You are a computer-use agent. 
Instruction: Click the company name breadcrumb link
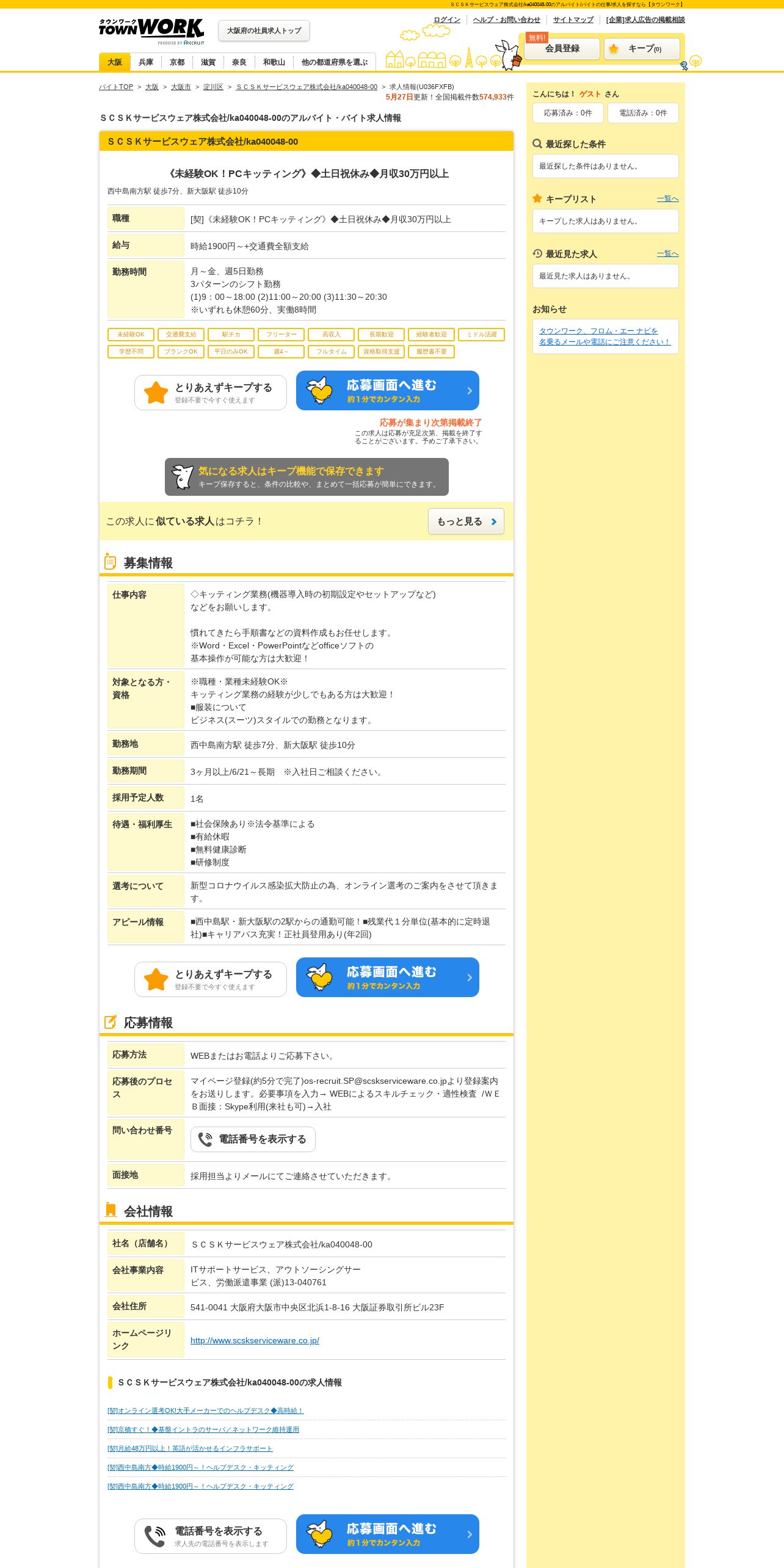(x=307, y=87)
